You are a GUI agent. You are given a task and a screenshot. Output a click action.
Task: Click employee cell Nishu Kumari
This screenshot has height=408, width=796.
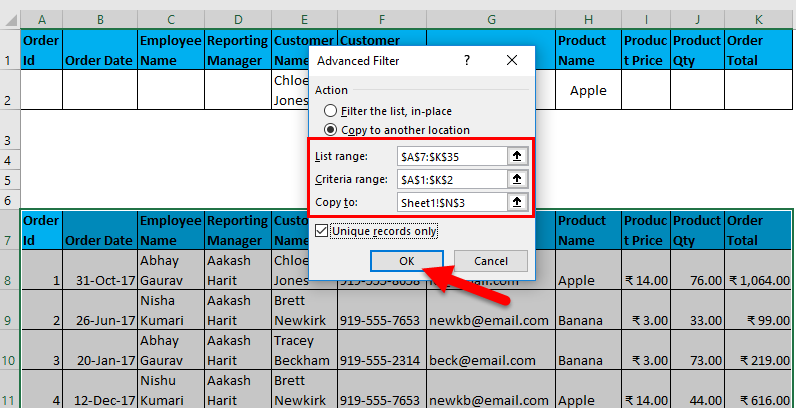(x=171, y=389)
